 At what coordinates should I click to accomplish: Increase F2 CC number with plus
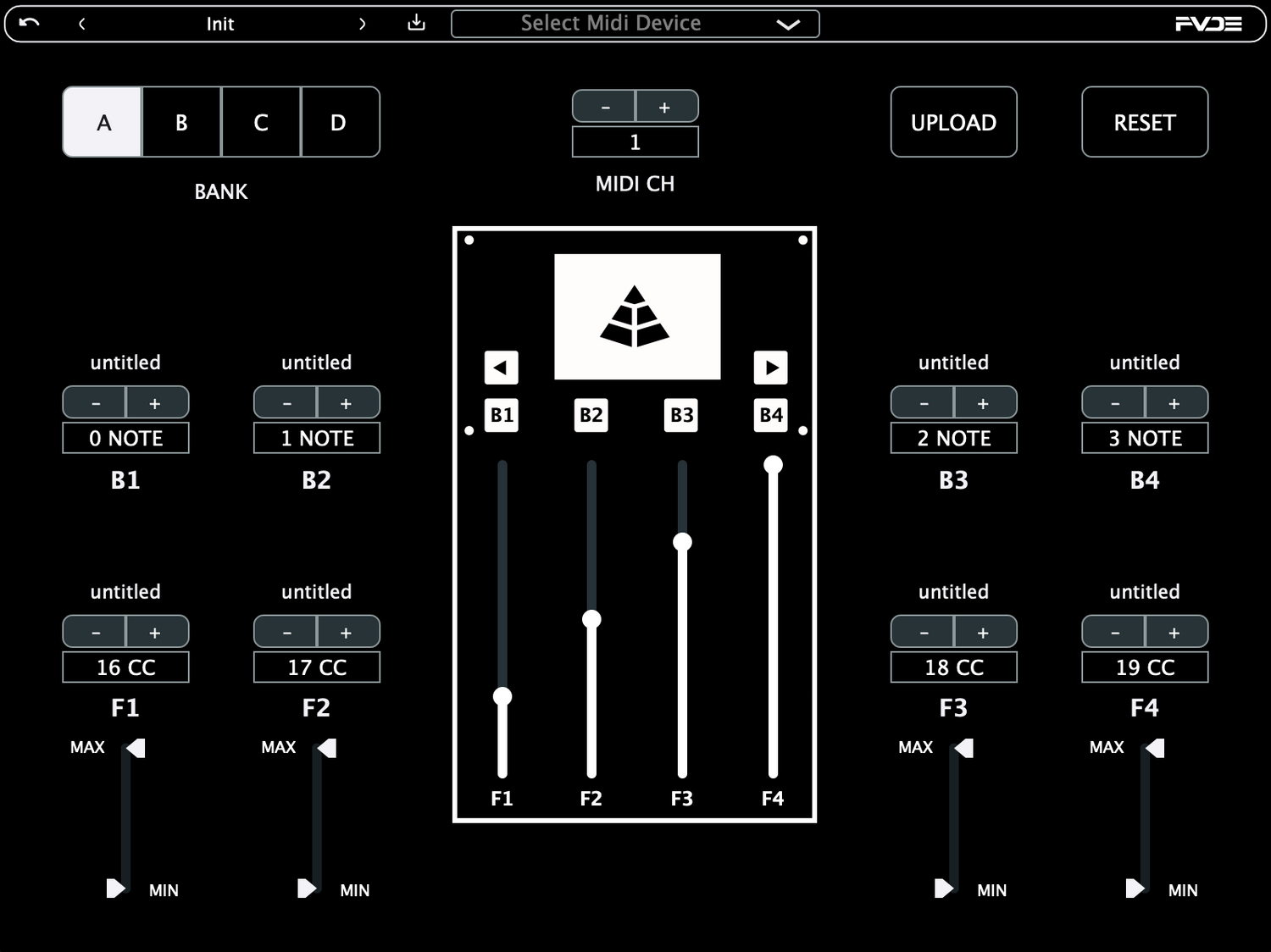coord(348,633)
